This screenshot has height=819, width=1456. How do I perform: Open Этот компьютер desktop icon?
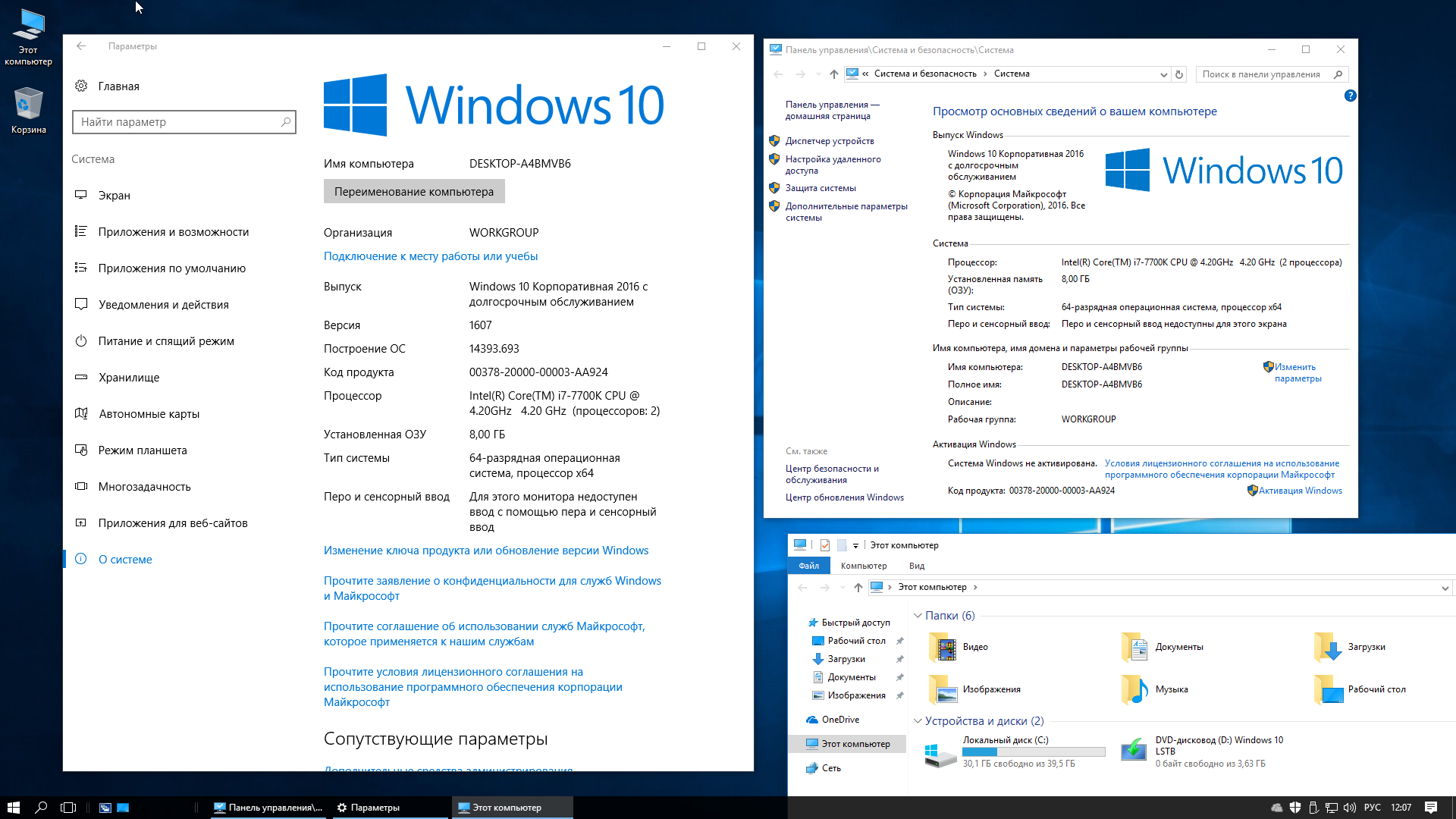point(29,36)
